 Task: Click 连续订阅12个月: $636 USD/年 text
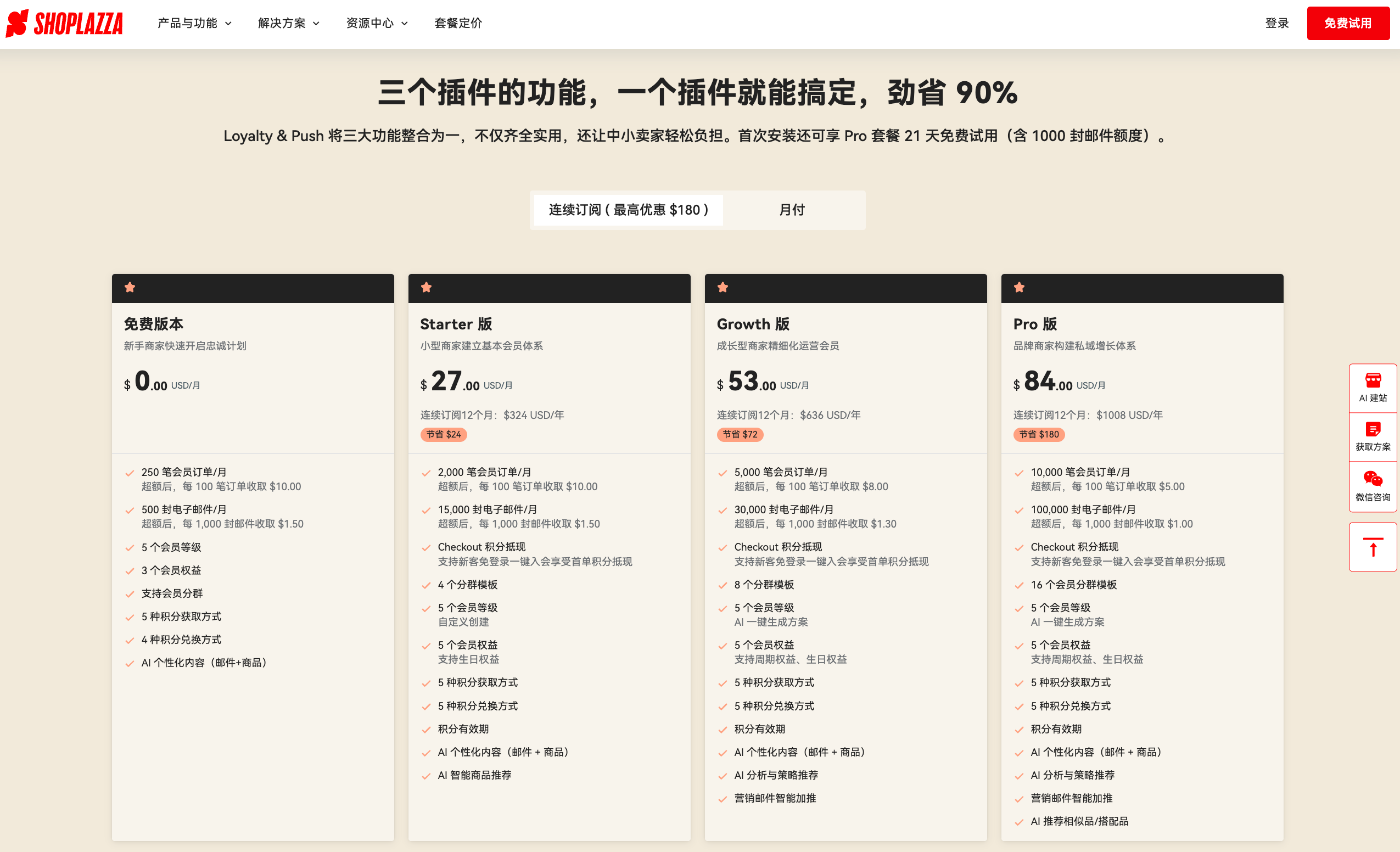pyautogui.click(x=788, y=415)
